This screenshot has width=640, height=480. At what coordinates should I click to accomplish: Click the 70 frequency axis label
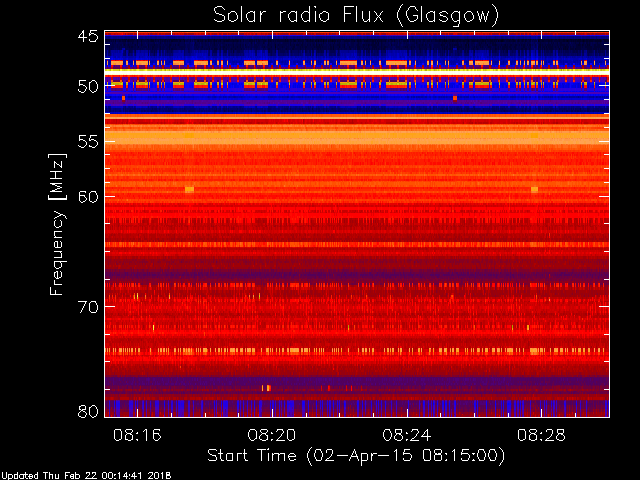click(x=88, y=307)
